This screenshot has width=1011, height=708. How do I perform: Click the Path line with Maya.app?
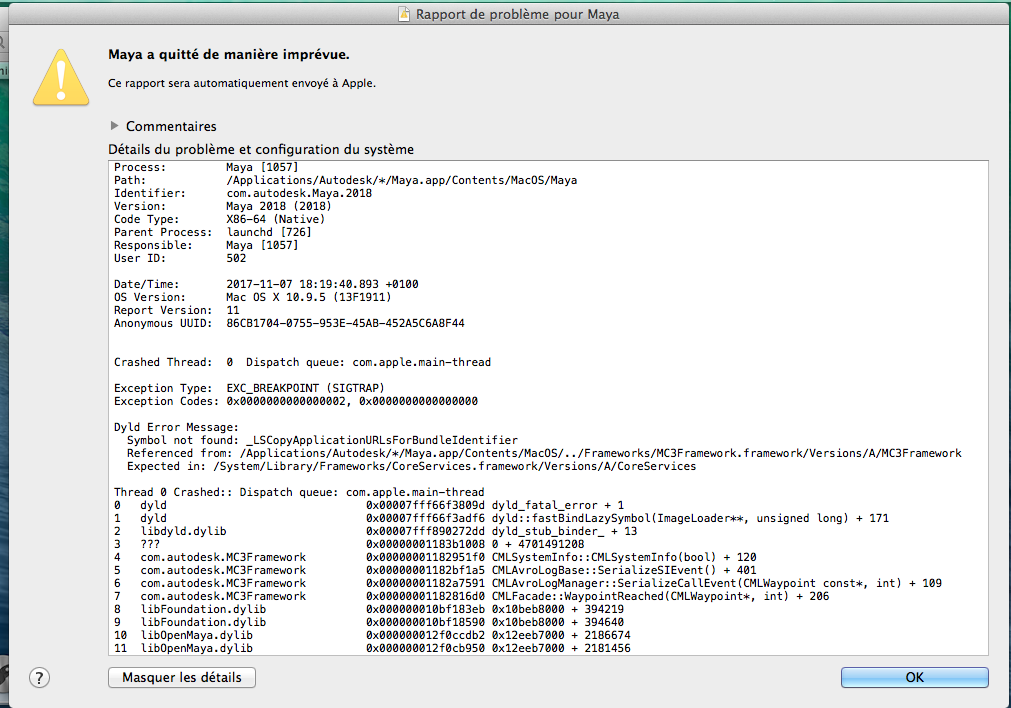coord(346,180)
